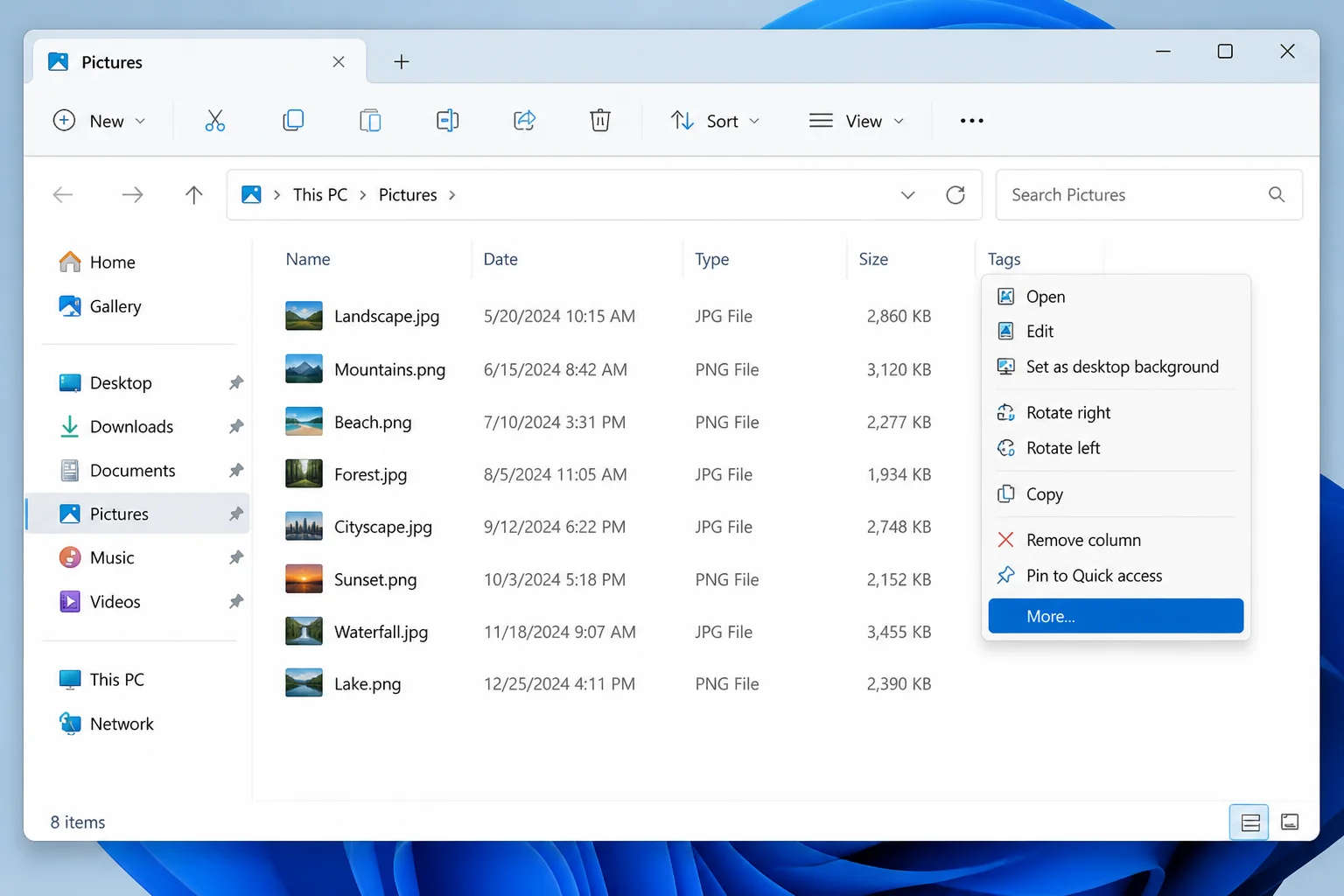Sort by the Type column header
Viewport: 1344px width, 896px height.
tap(712, 259)
